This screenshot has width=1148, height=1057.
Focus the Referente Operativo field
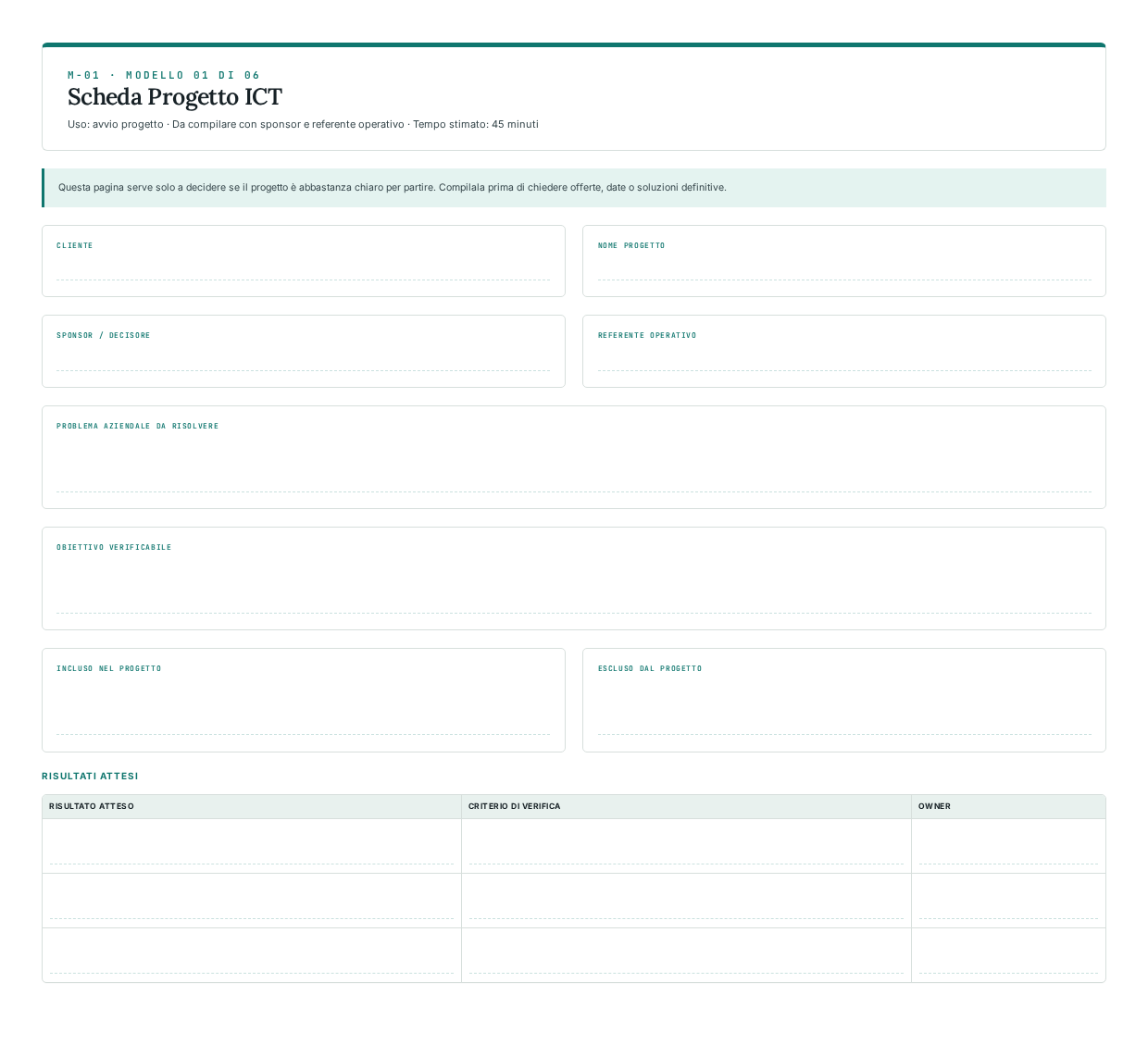(x=844, y=359)
